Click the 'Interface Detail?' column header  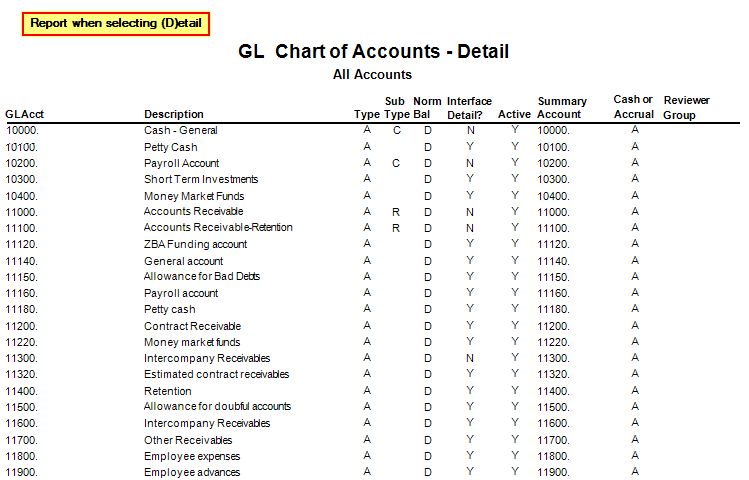tap(469, 108)
